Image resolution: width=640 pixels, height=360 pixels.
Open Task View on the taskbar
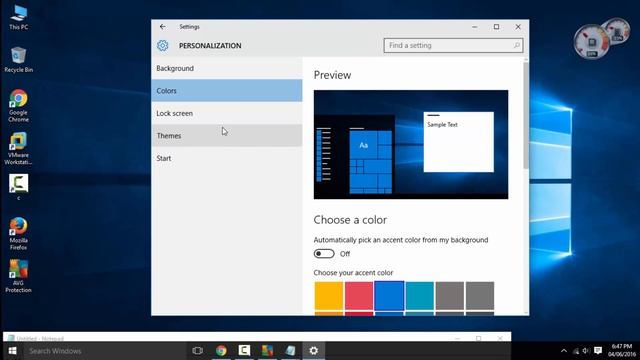[198, 351]
